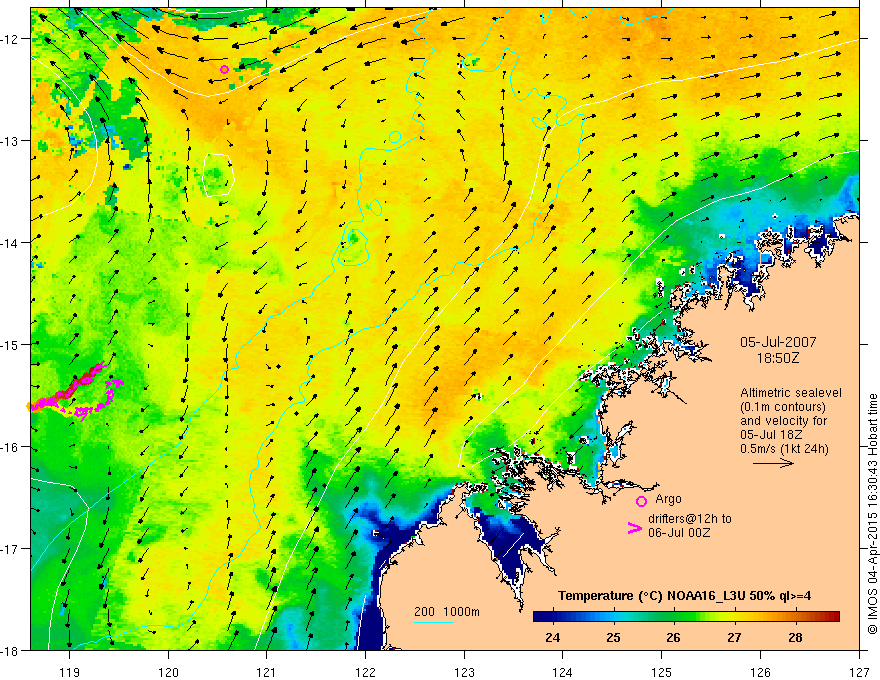Click the colorbar tick label 25
The width and height of the screenshot is (880, 680).
[613, 637]
